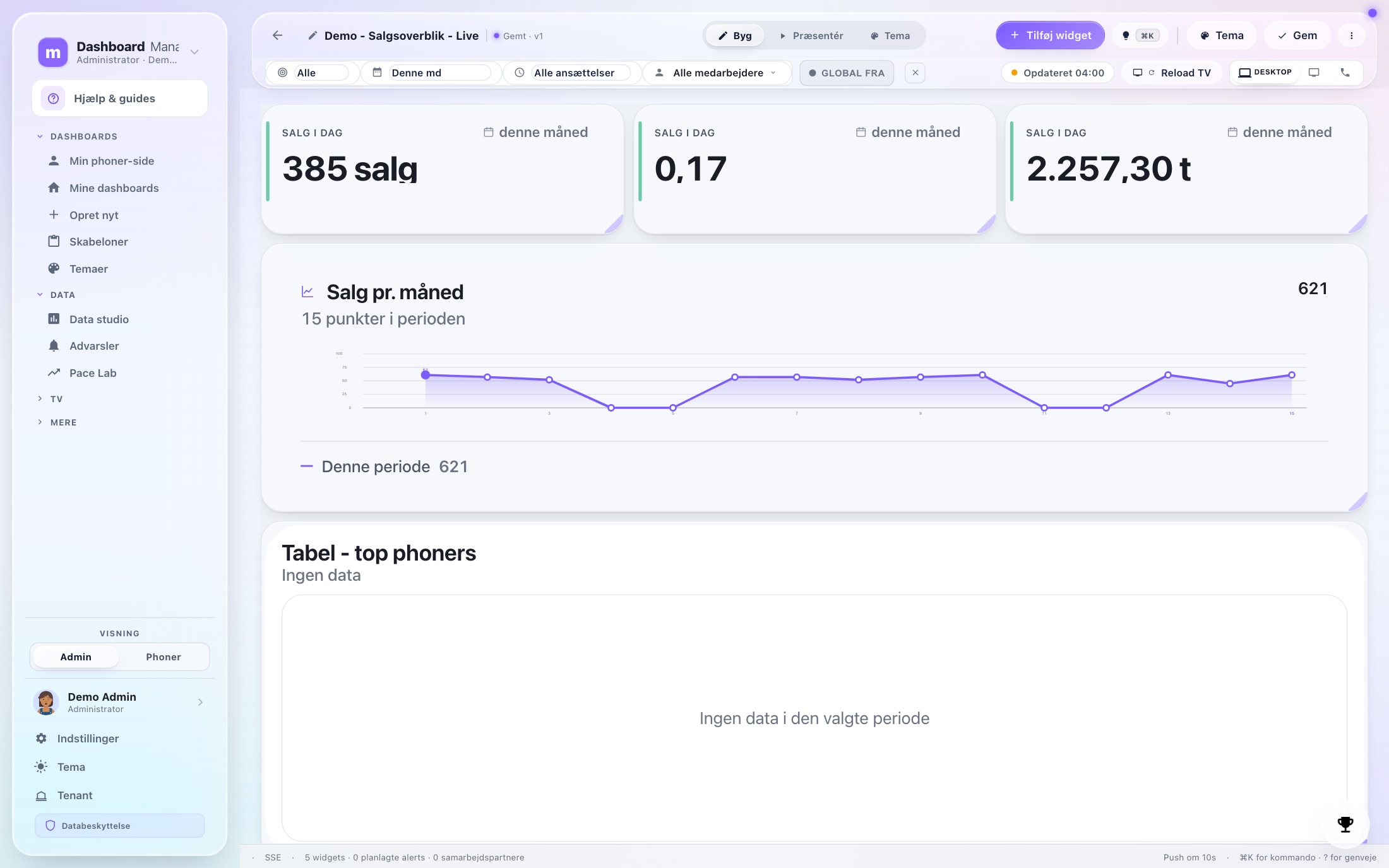This screenshot has width=1389, height=868.
Task: Open Mine dashboards page
Action: [x=114, y=188]
